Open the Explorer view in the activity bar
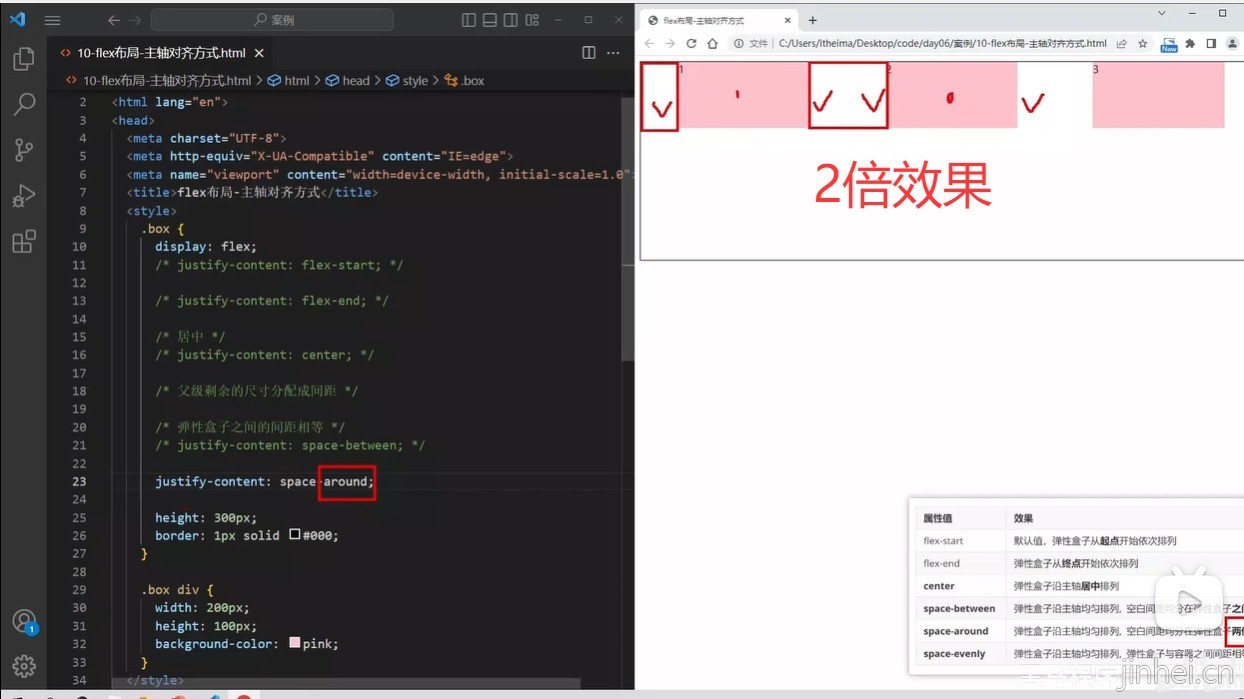The image size is (1244, 699). coord(24,60)
